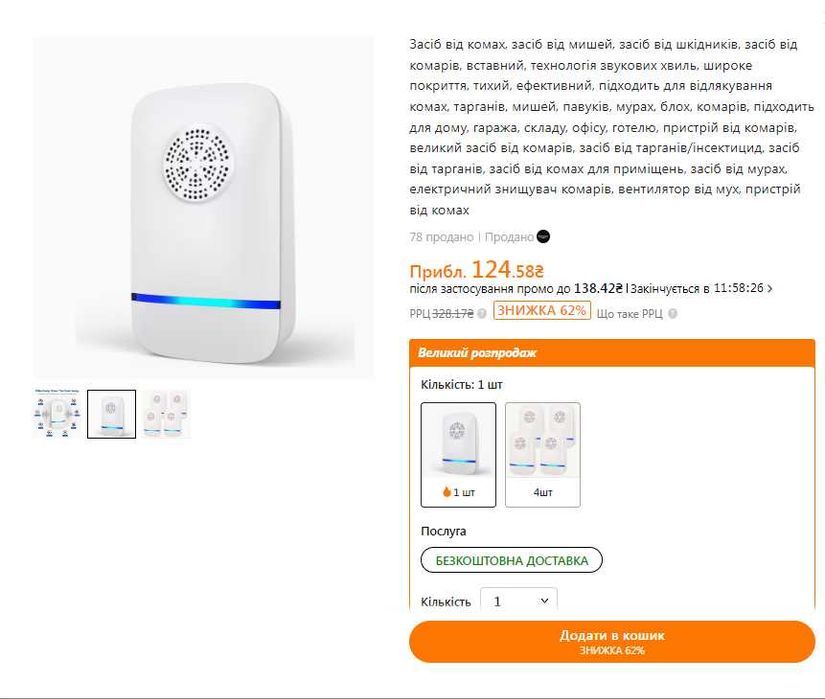Choose the 4шт pack option
Viewport: 825px width, 699px height.
click(542, 454)
